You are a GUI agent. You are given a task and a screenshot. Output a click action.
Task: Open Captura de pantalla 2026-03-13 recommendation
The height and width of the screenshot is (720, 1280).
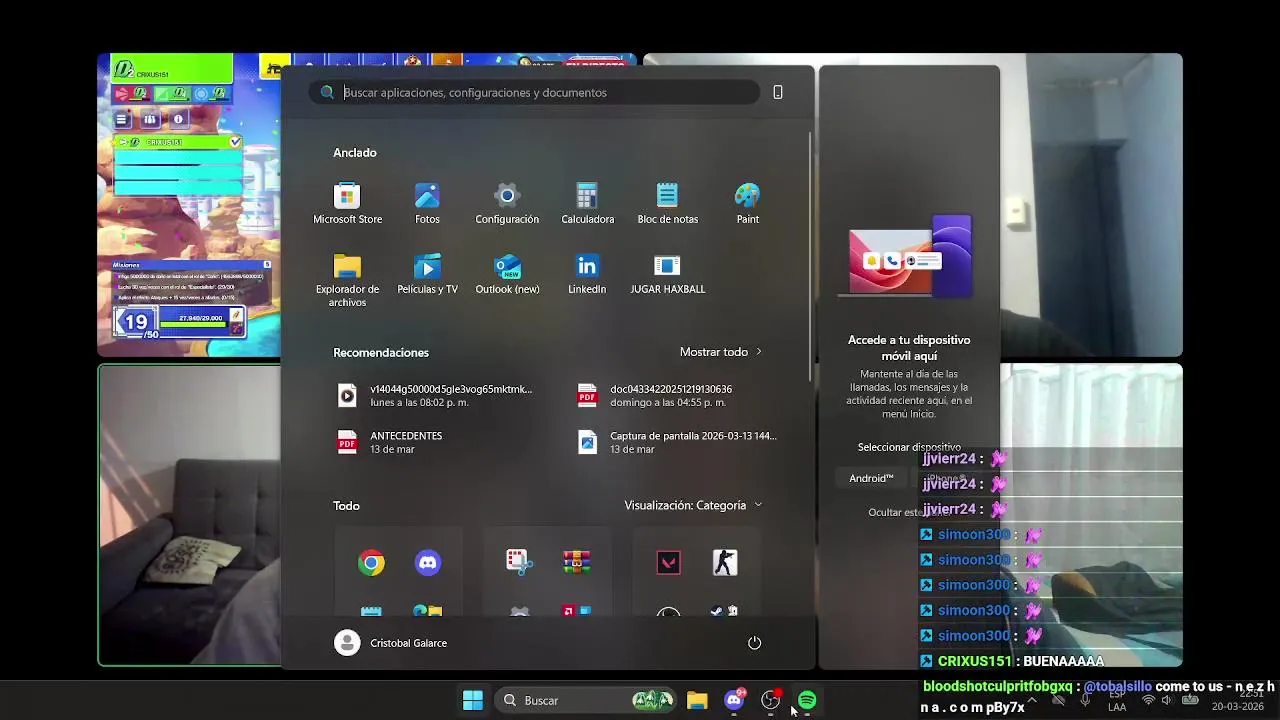click(677, 442)
